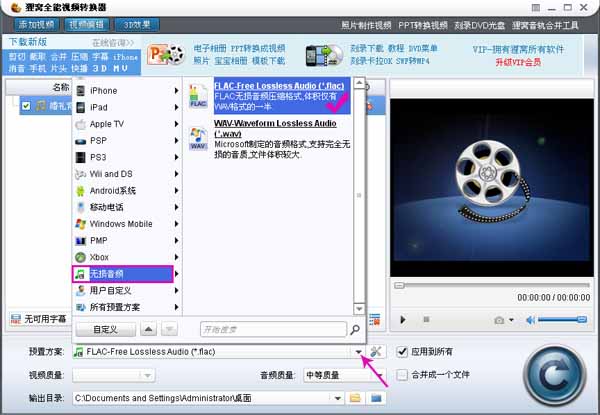600x415 pixels.
Task: Mute the preview speaker icon
Action: [x=530, y=320]
